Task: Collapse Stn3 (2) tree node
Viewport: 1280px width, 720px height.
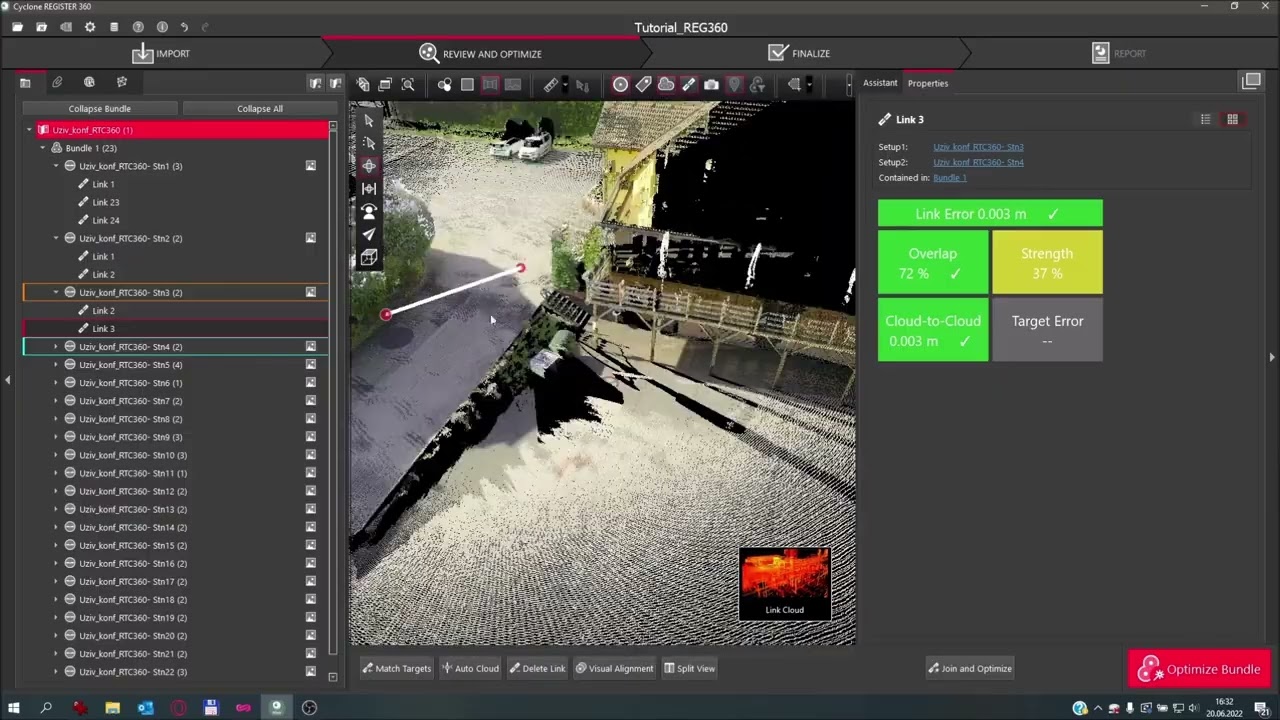Action: (x=56, y=292)
